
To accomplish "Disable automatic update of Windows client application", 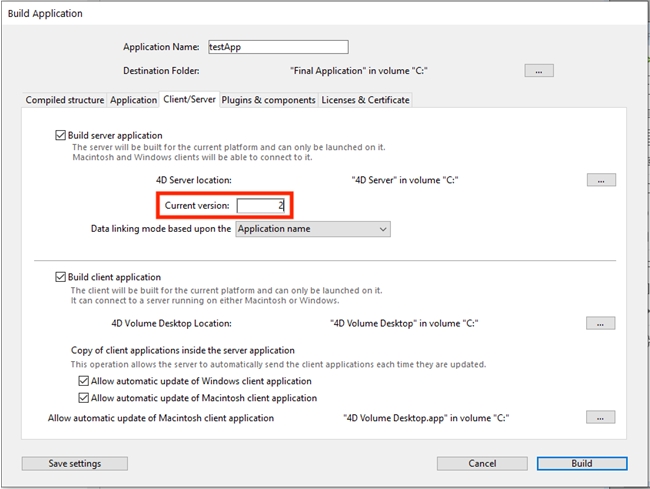I will coord(84,381).
